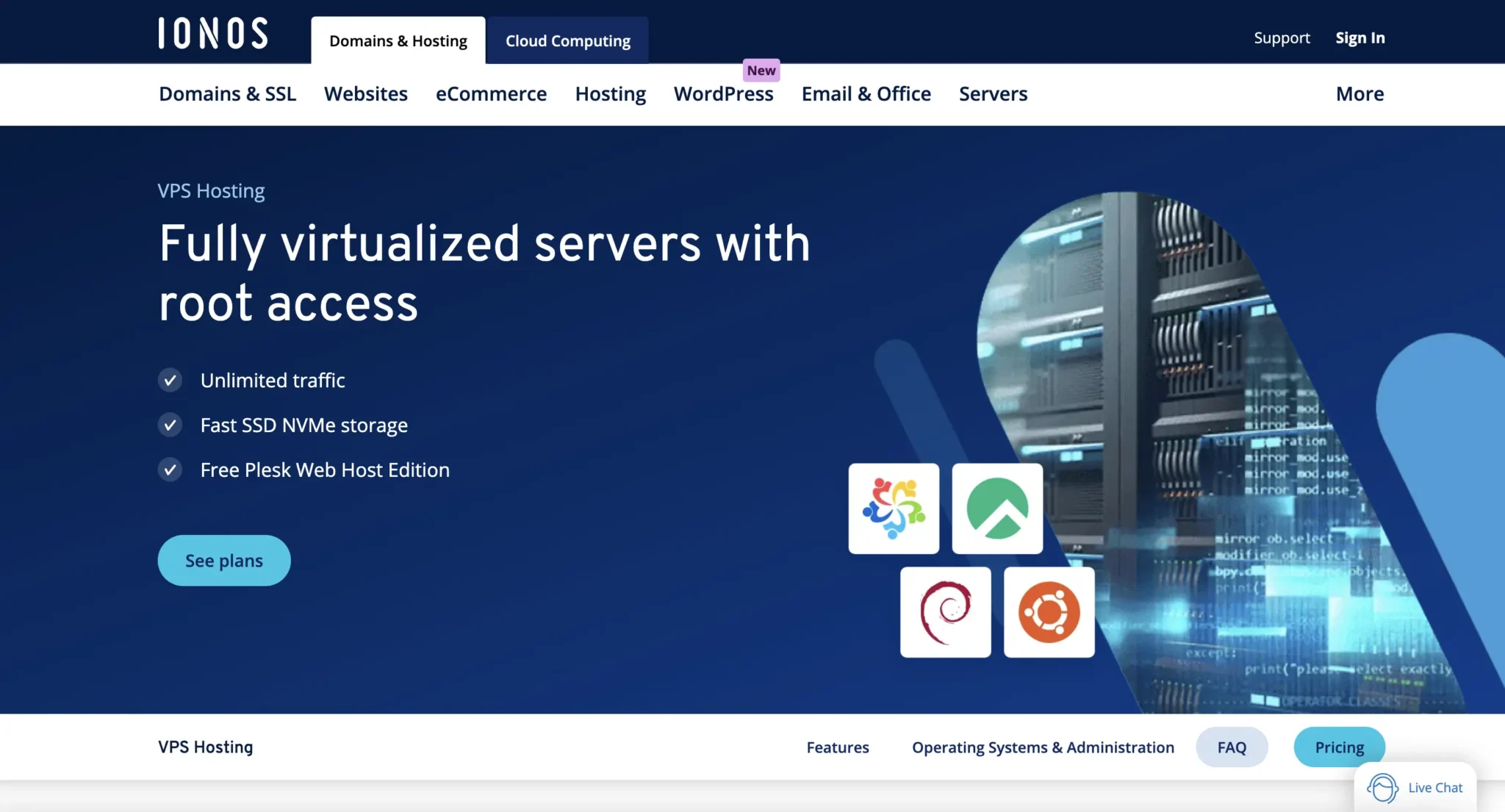
Task: Click the Sign In link
Action: click(x=1359, y=38)
